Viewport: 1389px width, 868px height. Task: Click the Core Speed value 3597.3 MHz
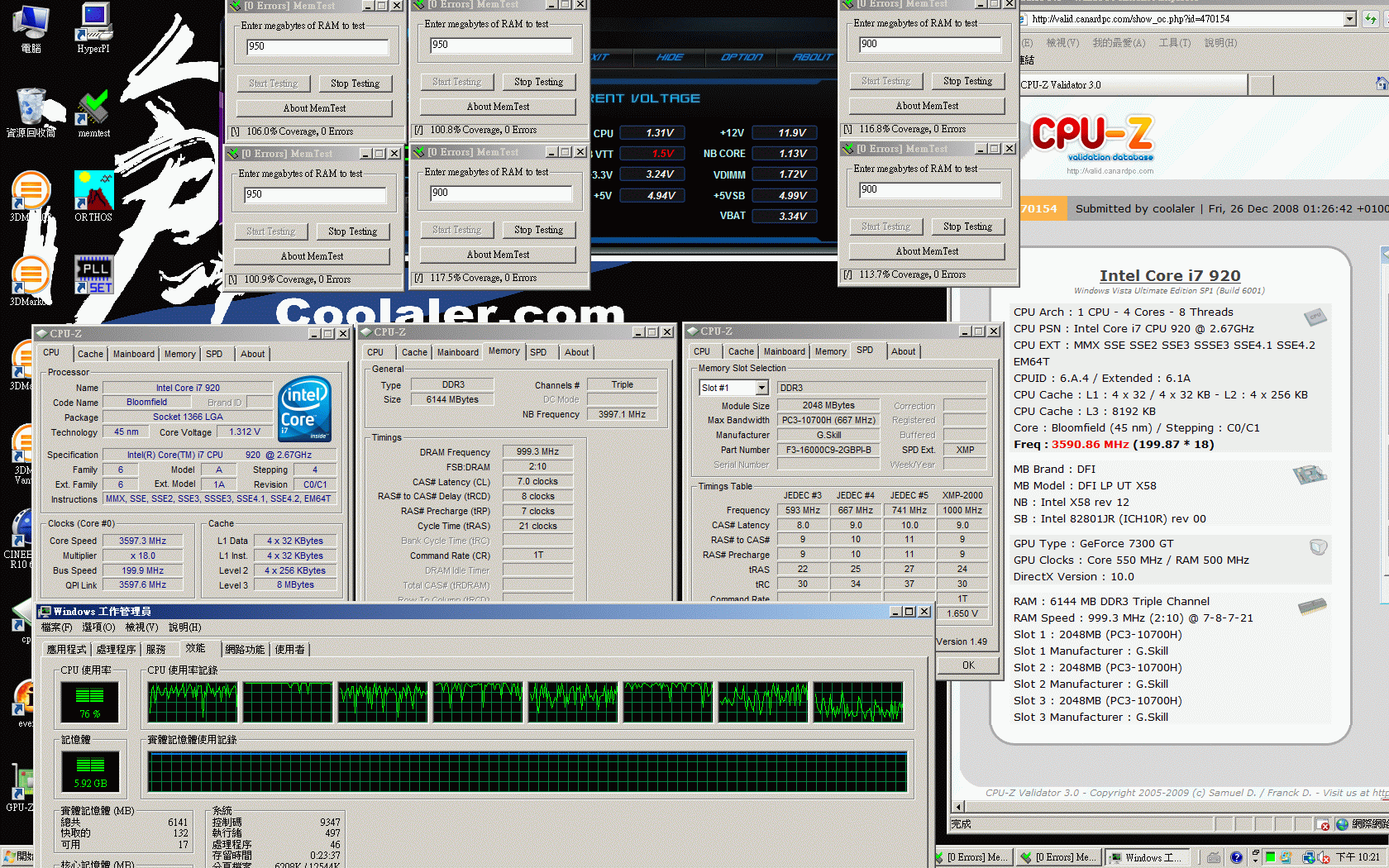(142, 541)
